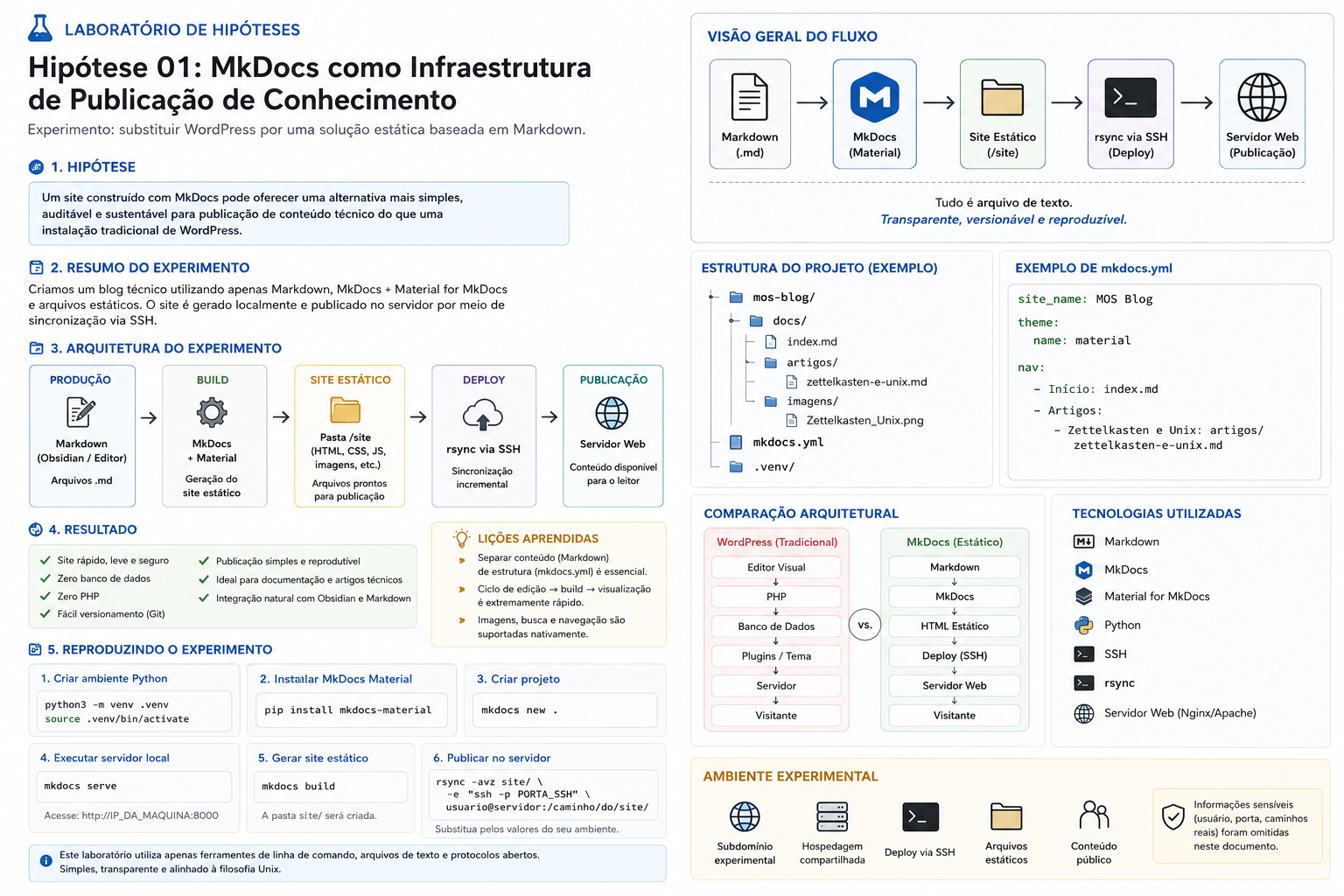Click 'Transparente, versionável e reproduzível.' italic text
The image size is (1344, 896).
pos(1004,220)
